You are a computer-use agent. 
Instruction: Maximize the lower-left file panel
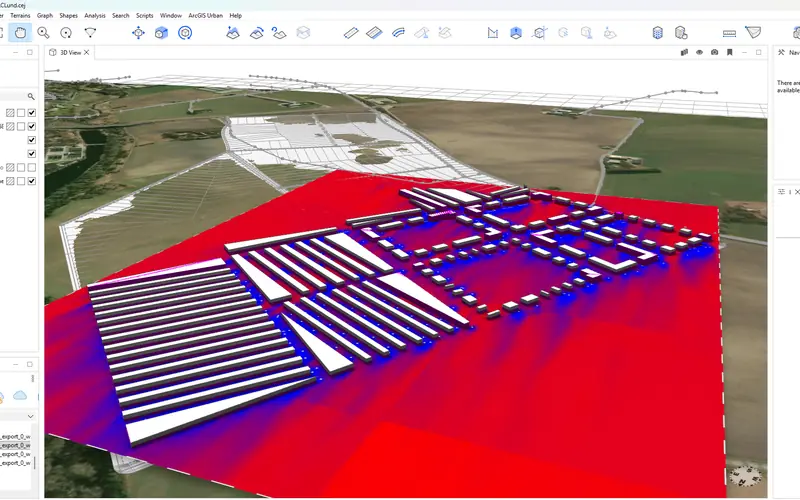click(30, 364)
